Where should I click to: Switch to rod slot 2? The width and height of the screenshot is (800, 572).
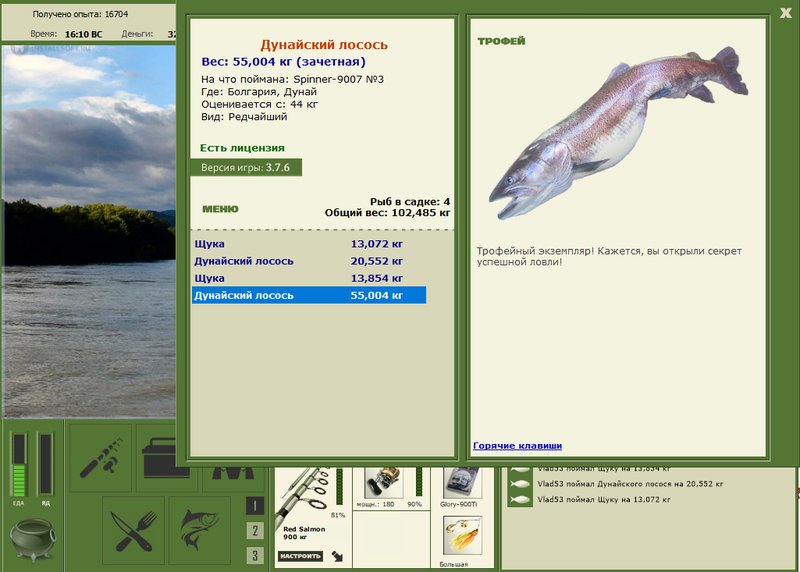coord(255,531)
